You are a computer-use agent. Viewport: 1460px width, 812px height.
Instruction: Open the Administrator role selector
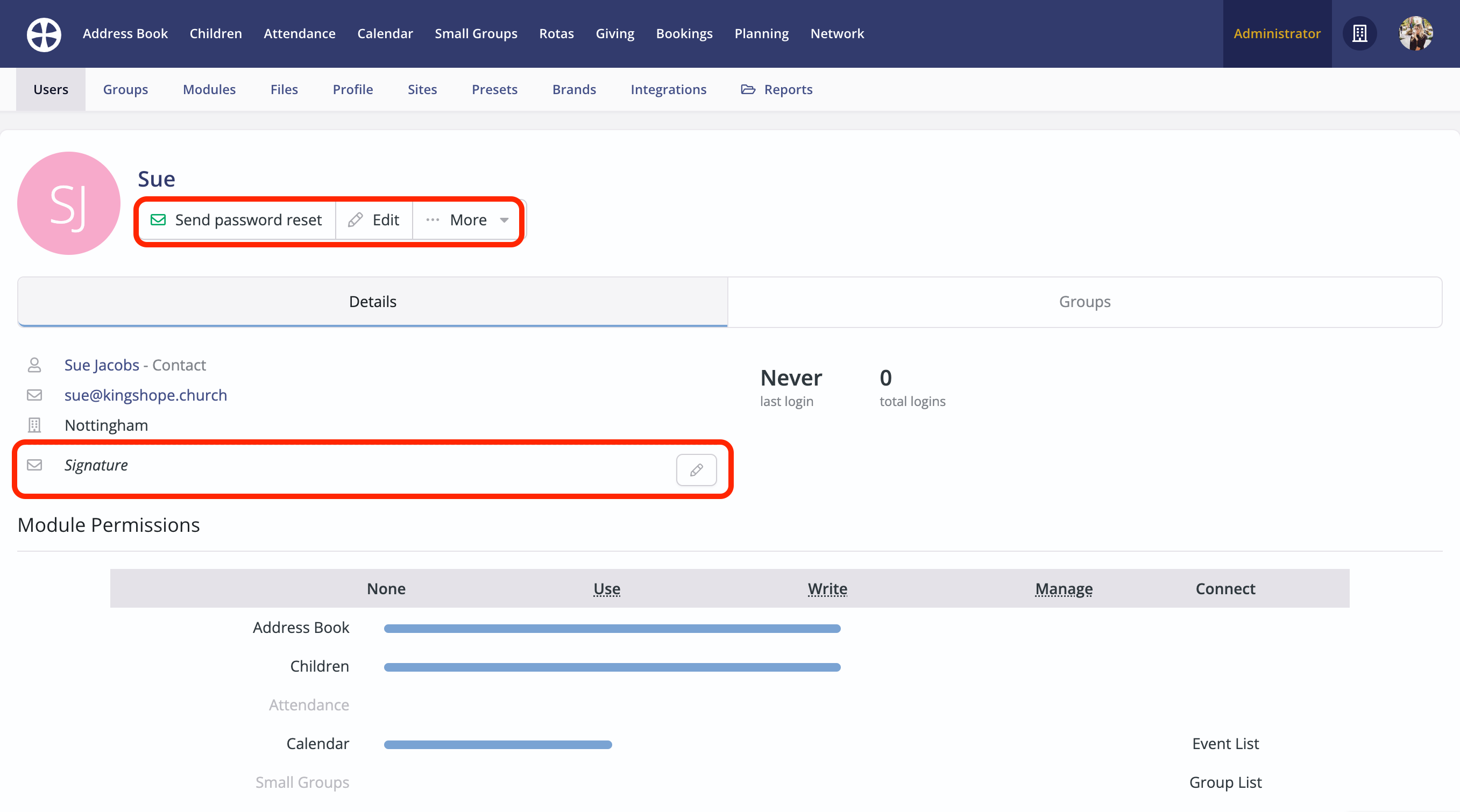[1277, 33]
